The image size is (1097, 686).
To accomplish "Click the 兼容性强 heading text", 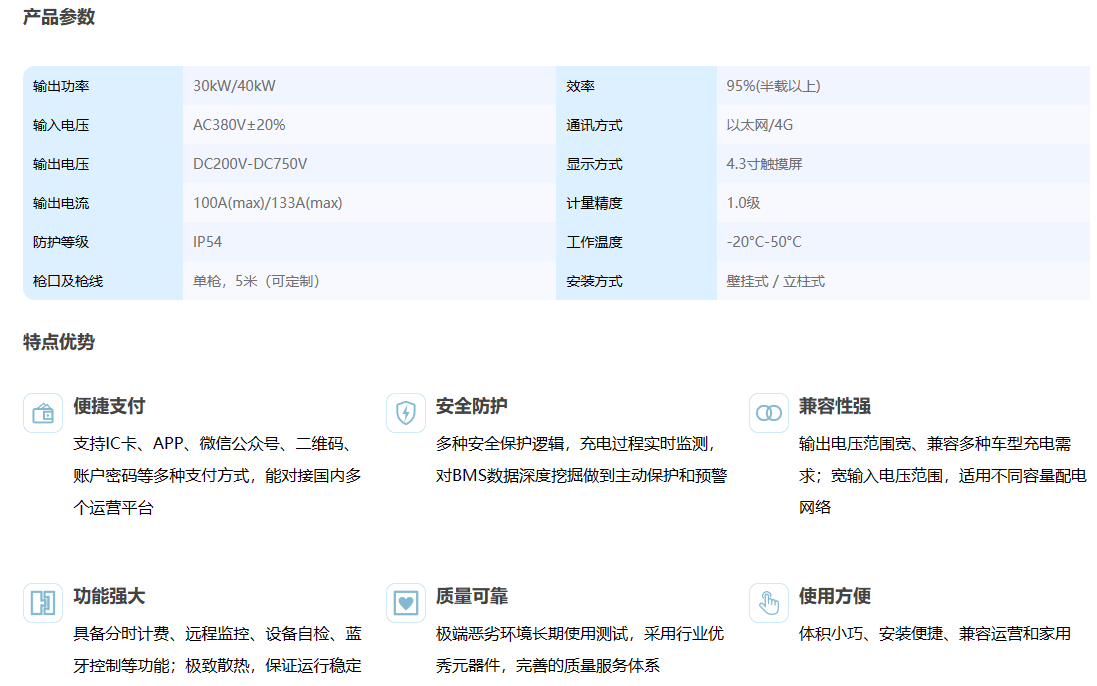I will (x=835, y=406).
